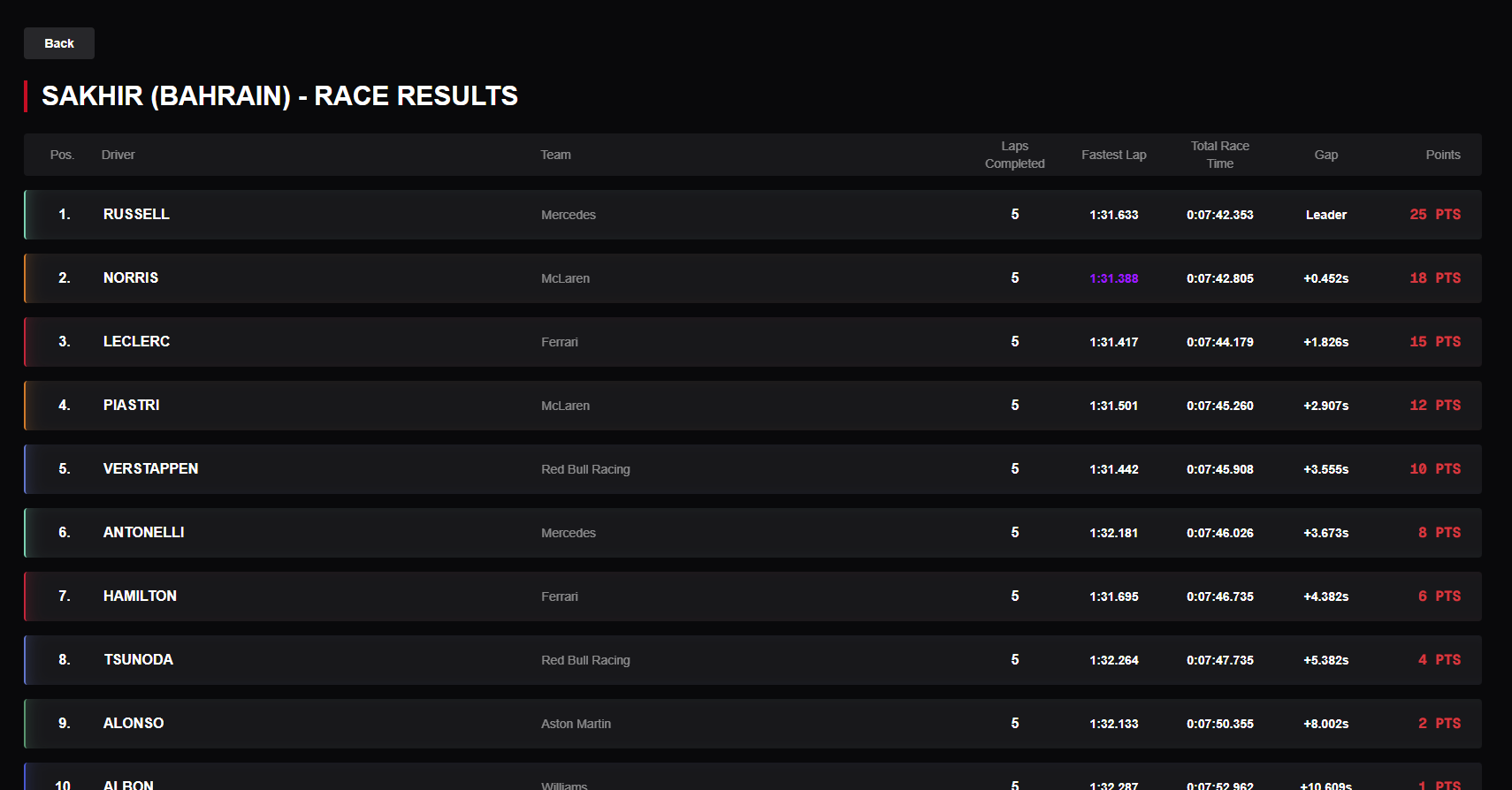Click VERSTAPPEN driver name
Viewport: 1512px width, 790px height.
pos(150,468)
